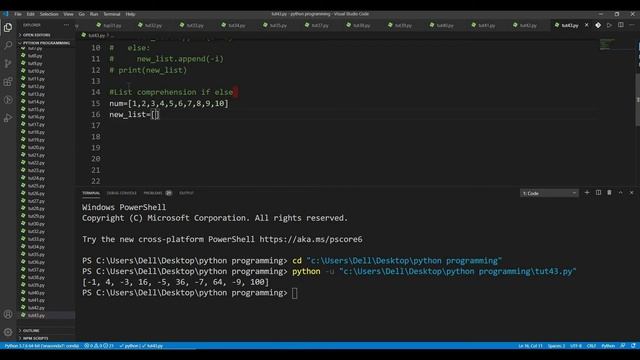Image resolution: width=640 pixels, height=360 pixels.
Task: Open the Explorer panel ellipsis menu
Action: (66, 25)
